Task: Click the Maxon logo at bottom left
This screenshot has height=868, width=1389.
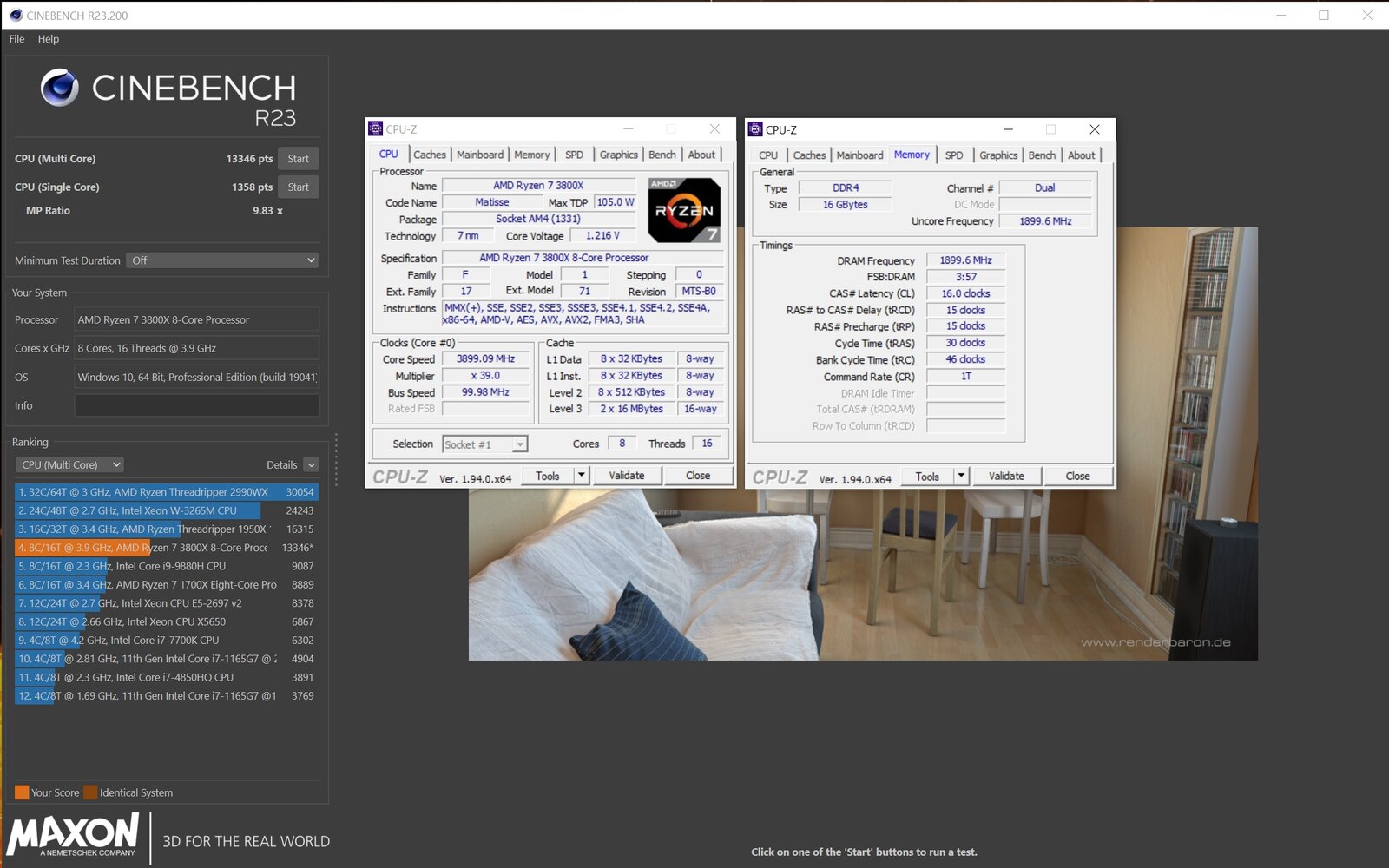Action: pyautogui.click(x=74, y=834)
